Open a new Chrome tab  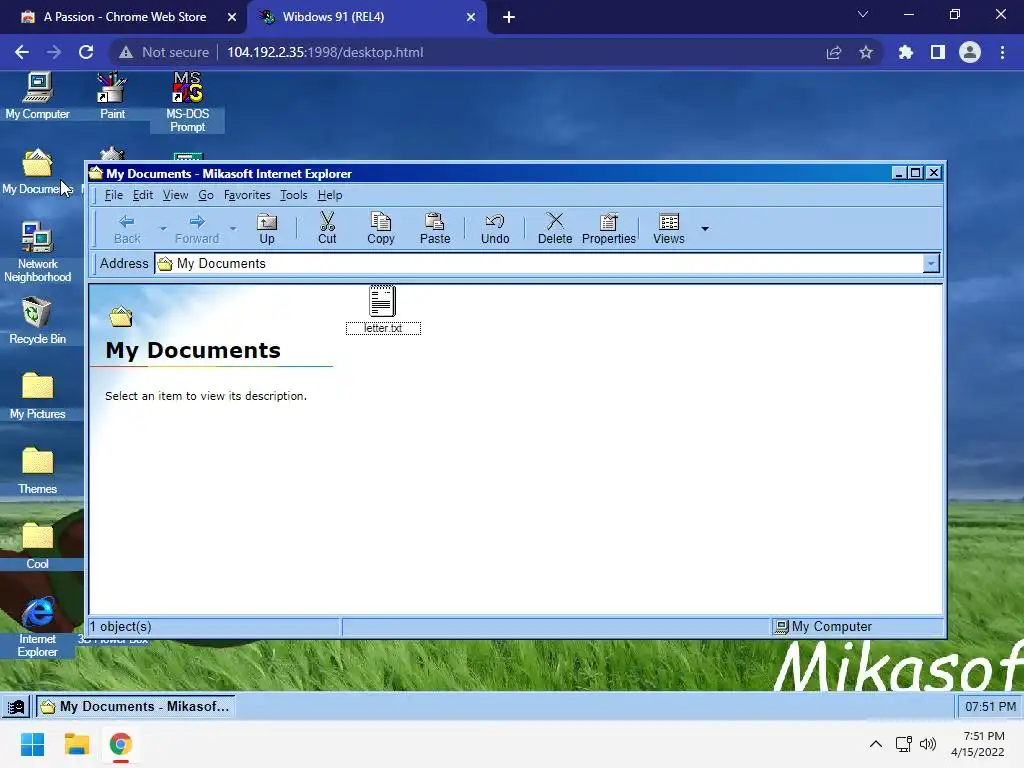coord(509,17)
